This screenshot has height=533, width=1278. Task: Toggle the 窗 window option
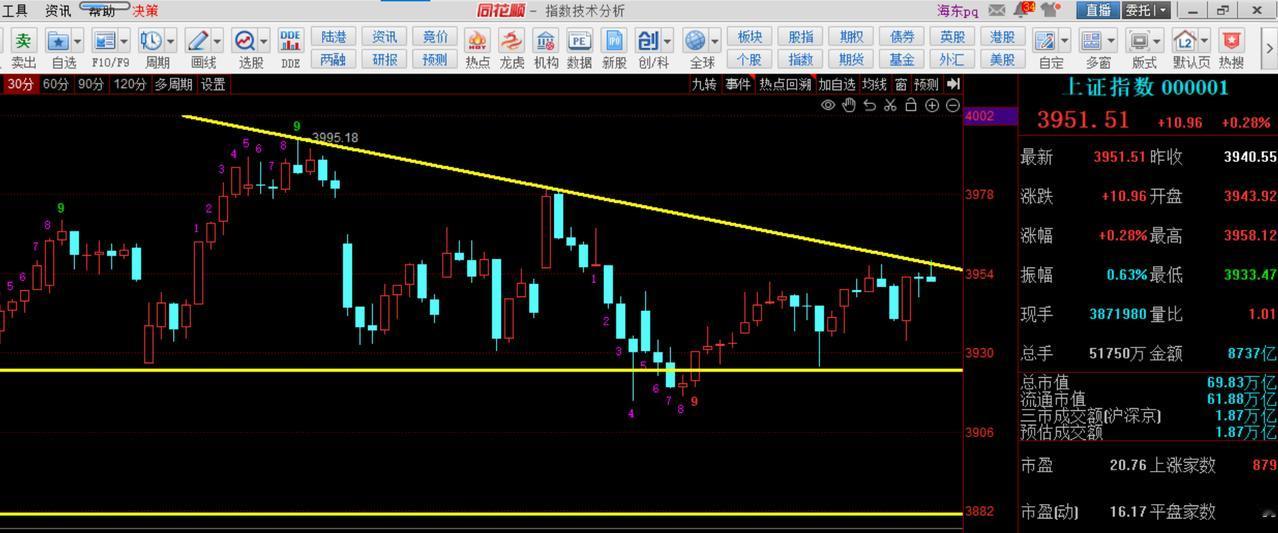coord(901,84)
